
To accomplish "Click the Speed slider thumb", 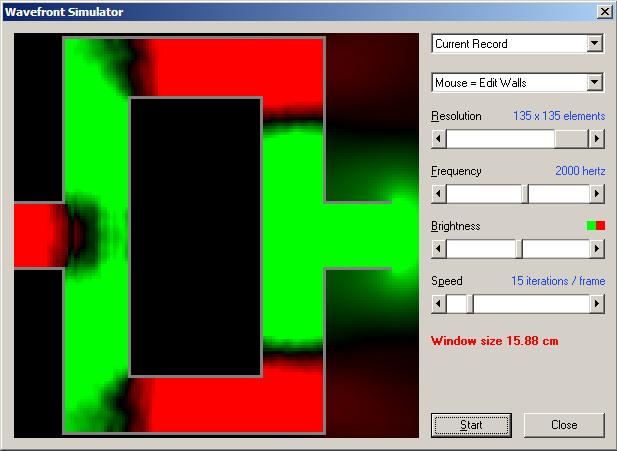I will click(x=470, y=304).
